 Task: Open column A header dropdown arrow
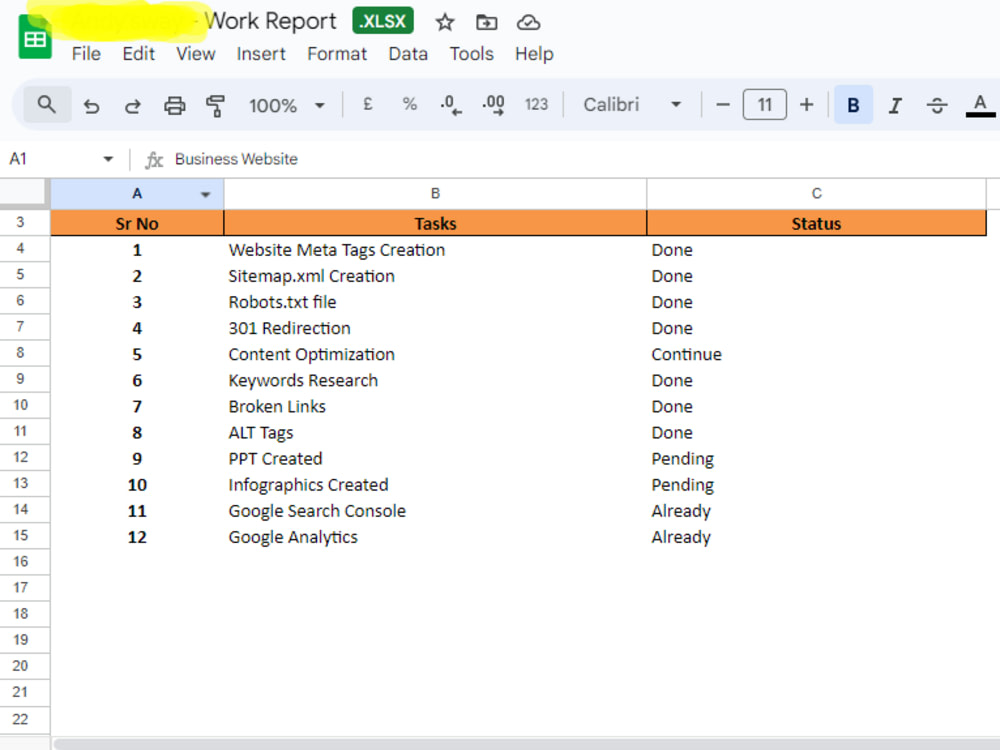(x=205, y=195)
